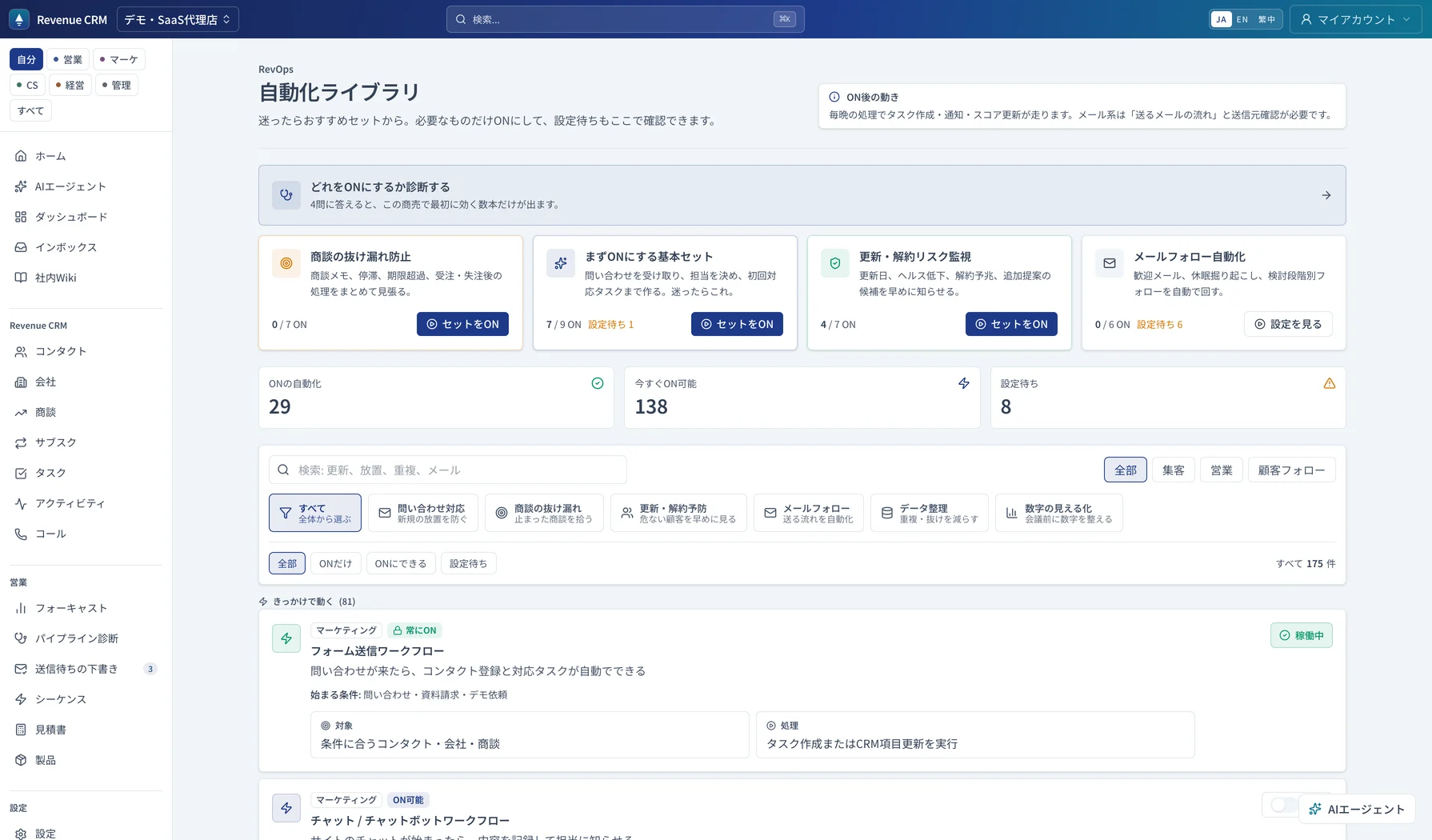Open 見積書 in sidebar
Viewport: 1432px width, 840px height.
(86, 730)
